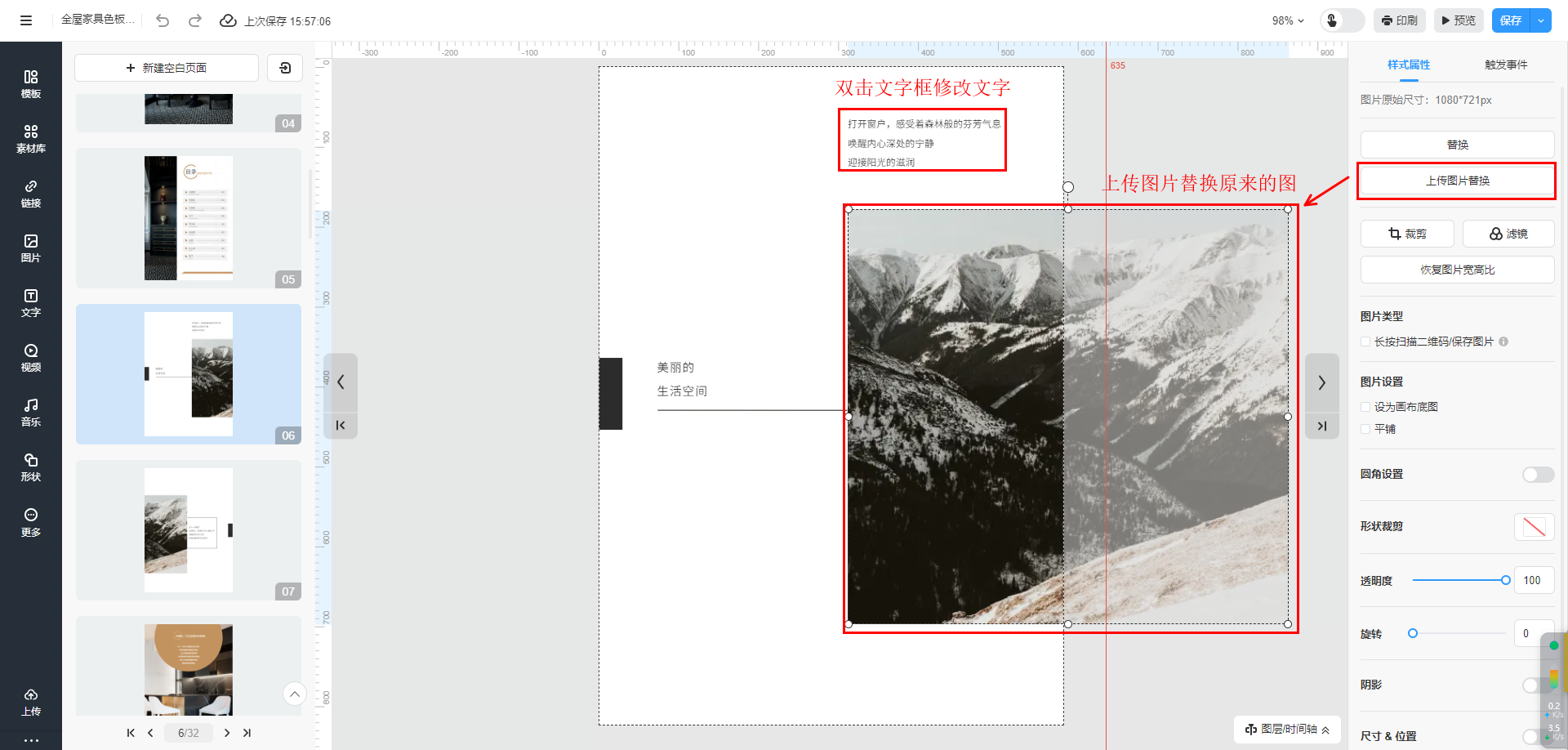The image size is (1568, 750).
Task: Open the 98% zoom level dropdown
Action: [x=1288, y=20]
